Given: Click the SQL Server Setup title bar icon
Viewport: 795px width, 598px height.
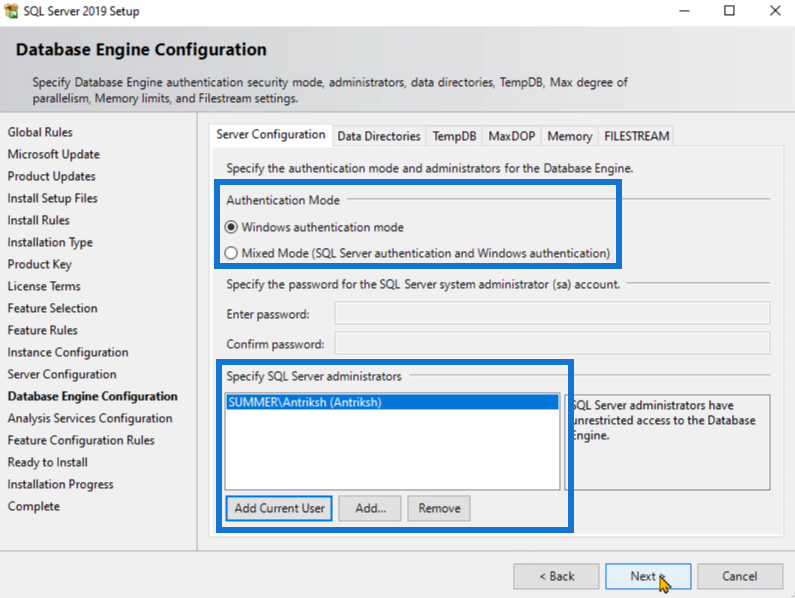Looking at the screenshot, I should (11, 11).
